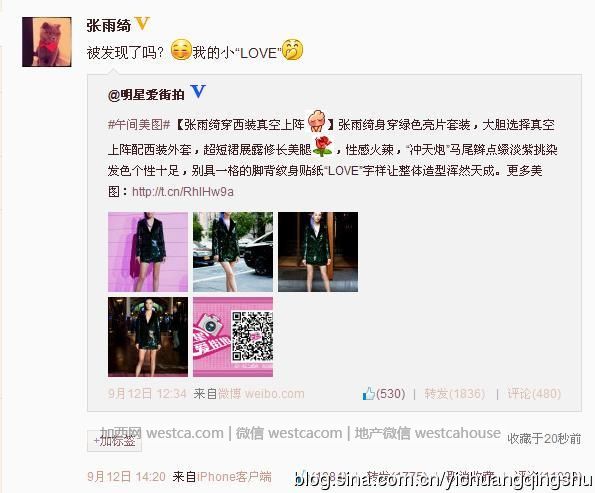Open the dark doorway photo thumbnail
The height and width of the screenshot is (493, 595).
(x=318, y=252)
